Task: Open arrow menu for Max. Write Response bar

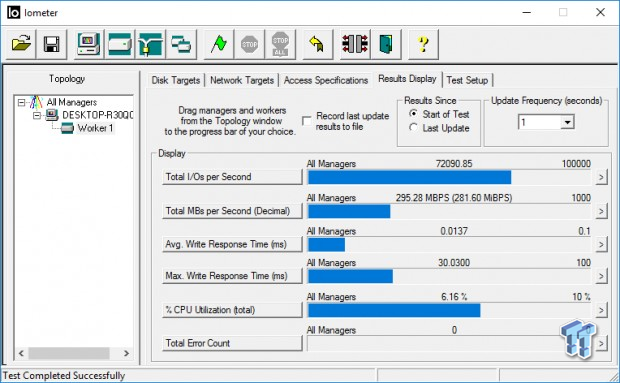Action: (x=601, y=276)
